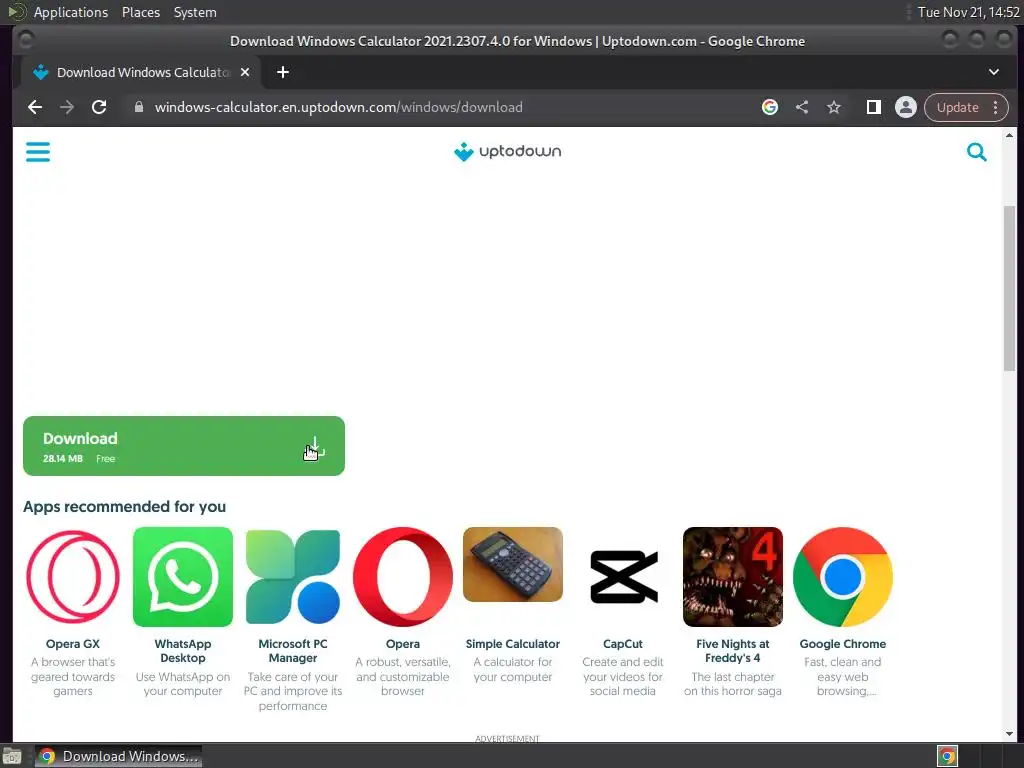
Task: Select the Download Windows Calculator tab
Action: coord(140,72)
